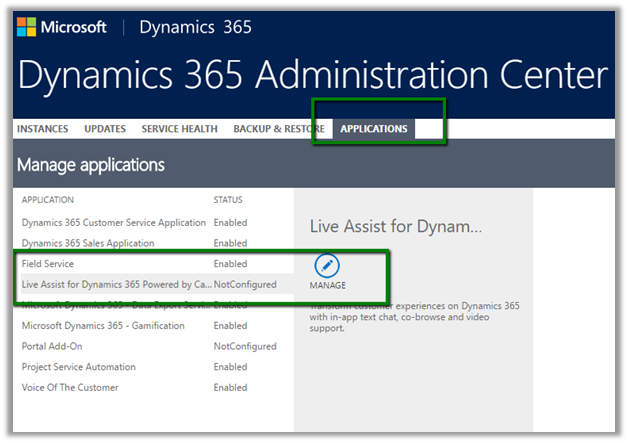Click the Manage pencil icon
This screenshot has width=628, height=443.
[327, 266]
